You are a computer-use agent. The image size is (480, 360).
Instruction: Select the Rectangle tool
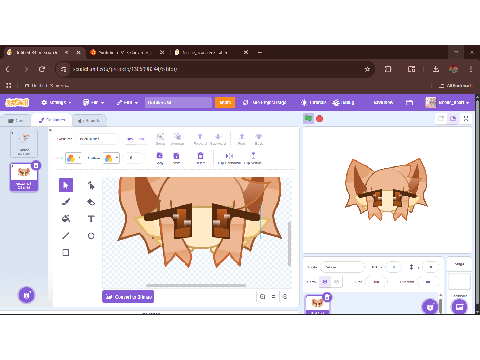pos(66,253)
